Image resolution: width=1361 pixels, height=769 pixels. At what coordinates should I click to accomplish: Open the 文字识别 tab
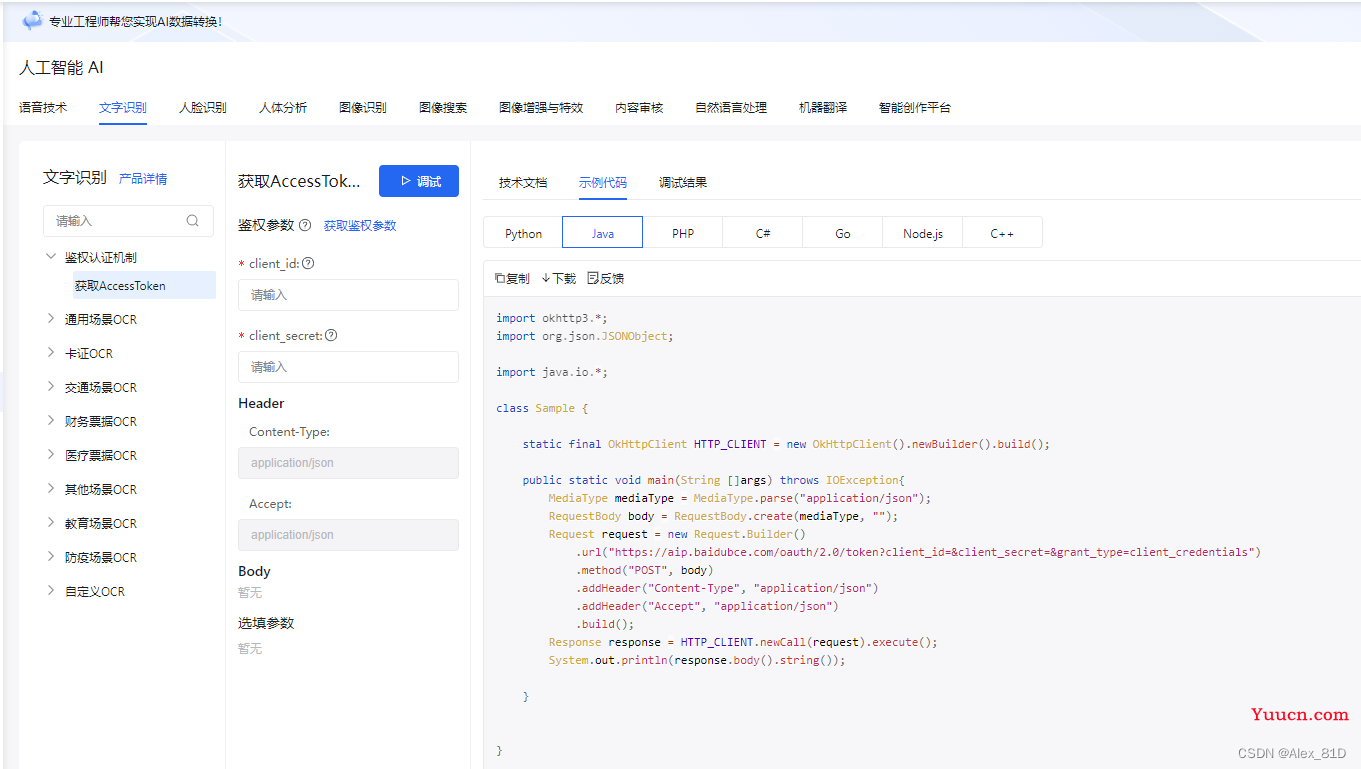(123, 107)
